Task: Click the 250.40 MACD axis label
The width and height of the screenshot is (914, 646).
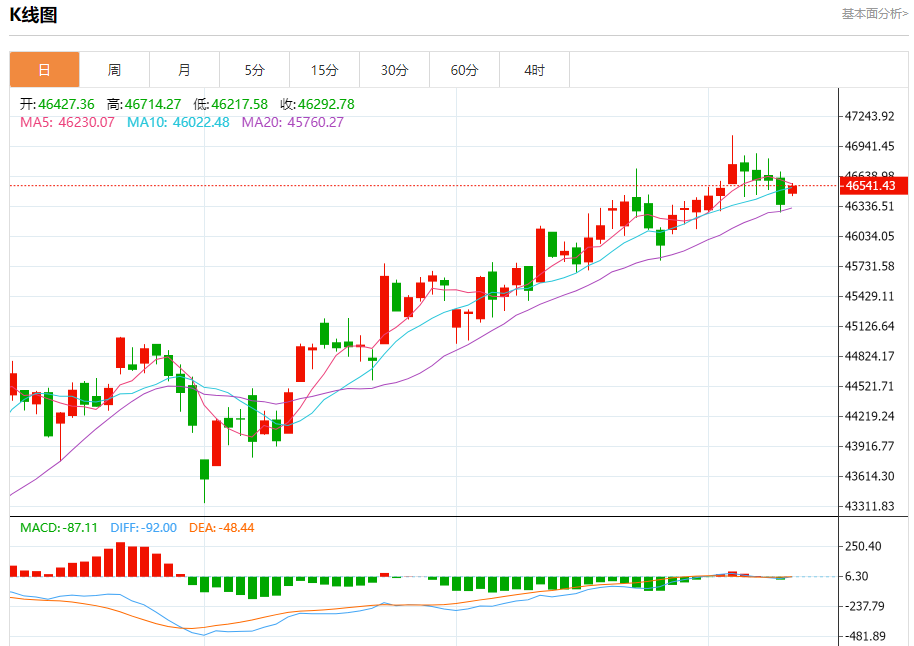Action: [863, 546]
